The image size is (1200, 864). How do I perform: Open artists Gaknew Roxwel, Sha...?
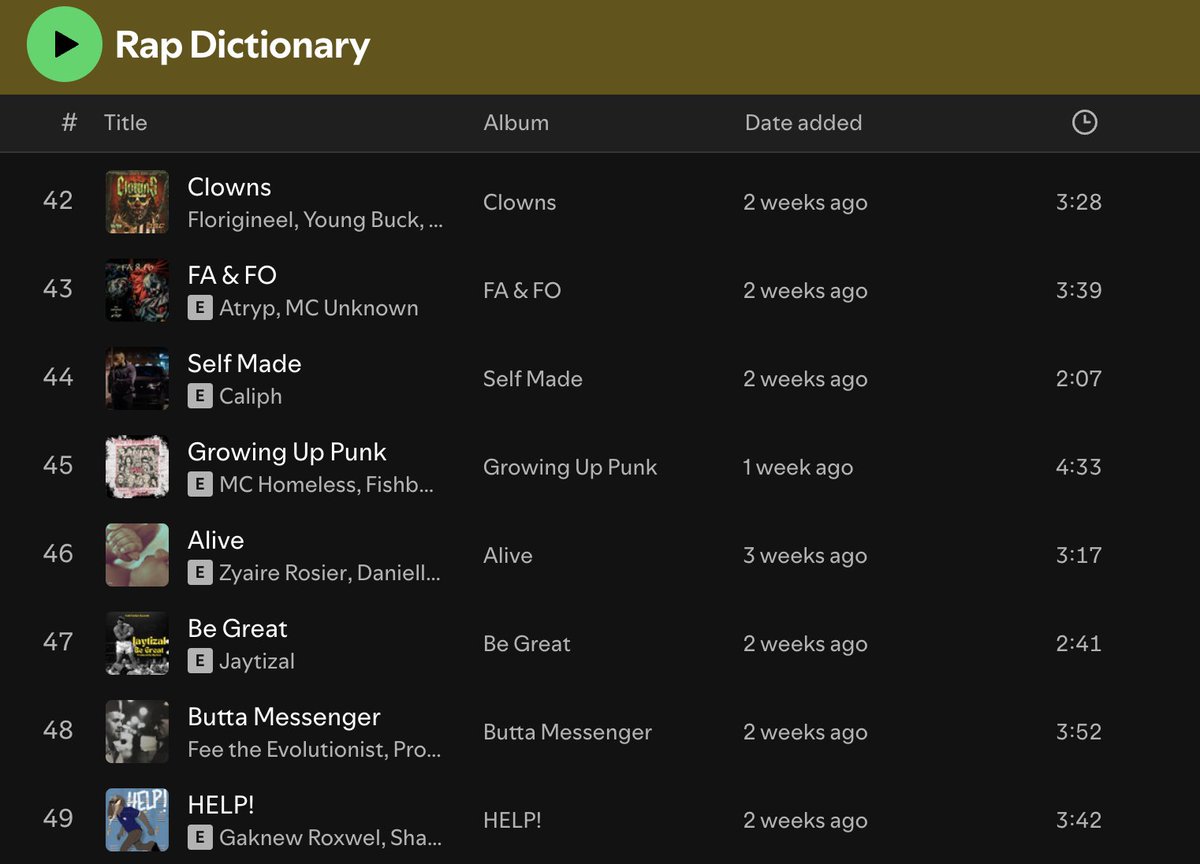click(330, 838)
